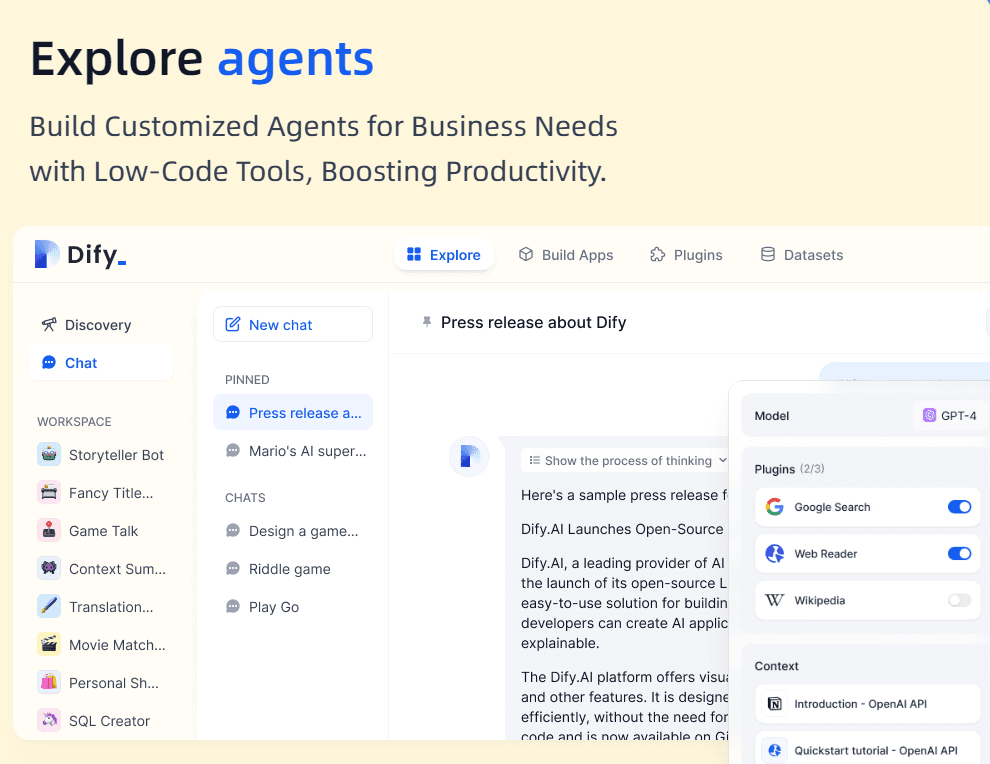Expand Show the process of thinking

(627, 461)
